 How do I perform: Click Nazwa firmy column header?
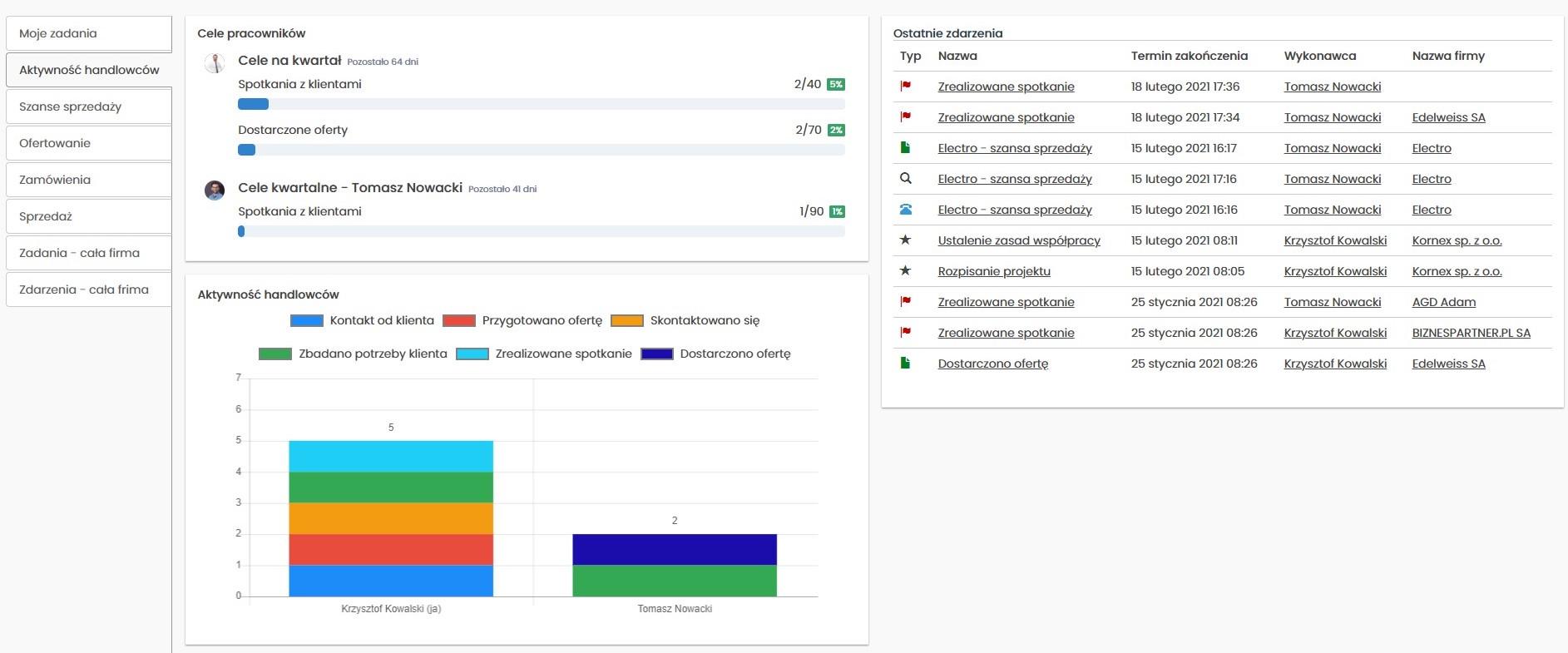(x=1448, y=56)
